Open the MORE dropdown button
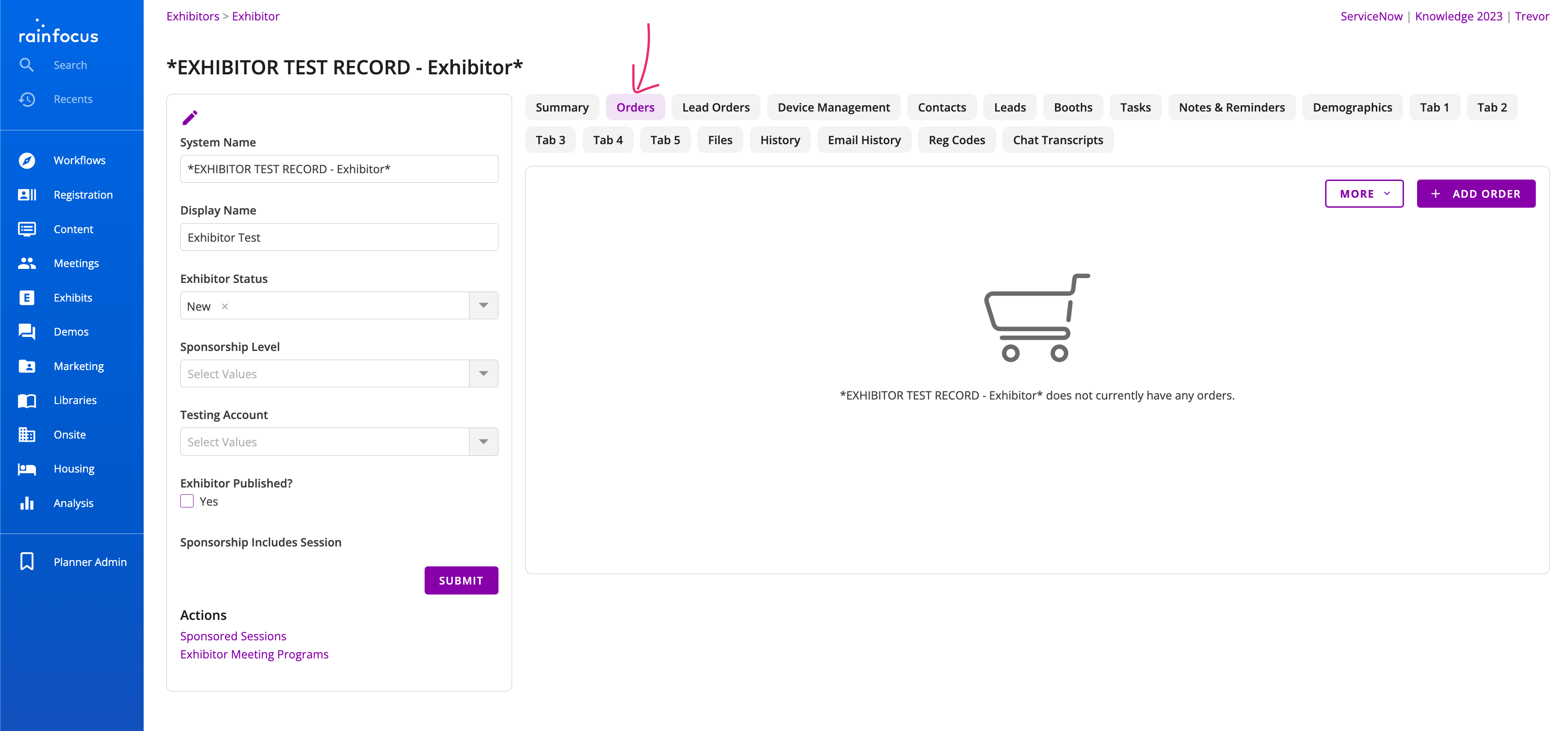This screenshot has width=1568, height=731. point(1364,194)
